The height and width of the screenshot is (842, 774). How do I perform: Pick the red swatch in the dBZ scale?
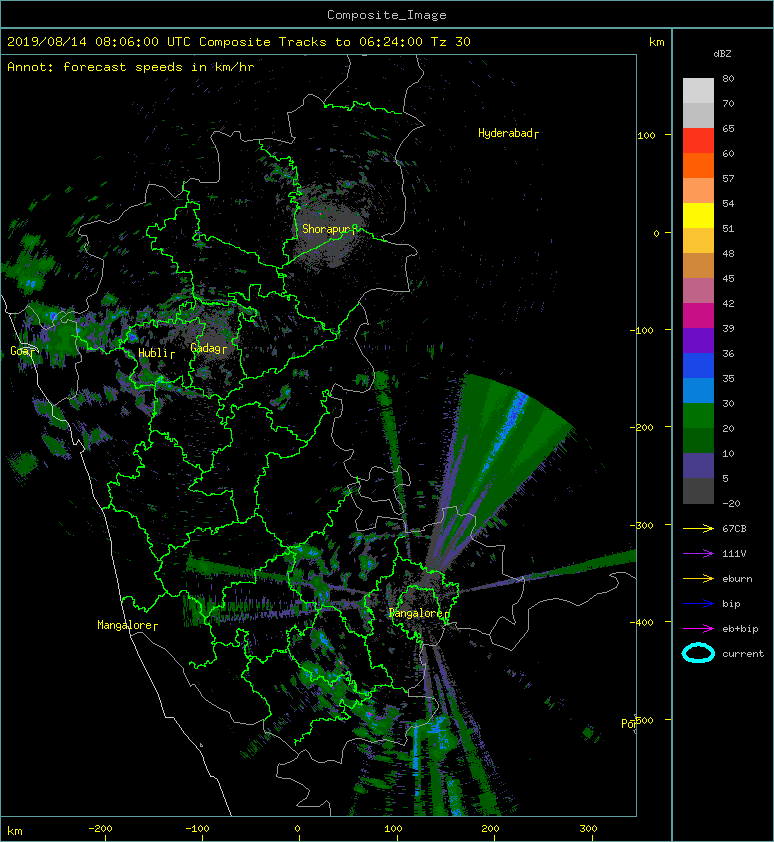[x=698, y=141]
